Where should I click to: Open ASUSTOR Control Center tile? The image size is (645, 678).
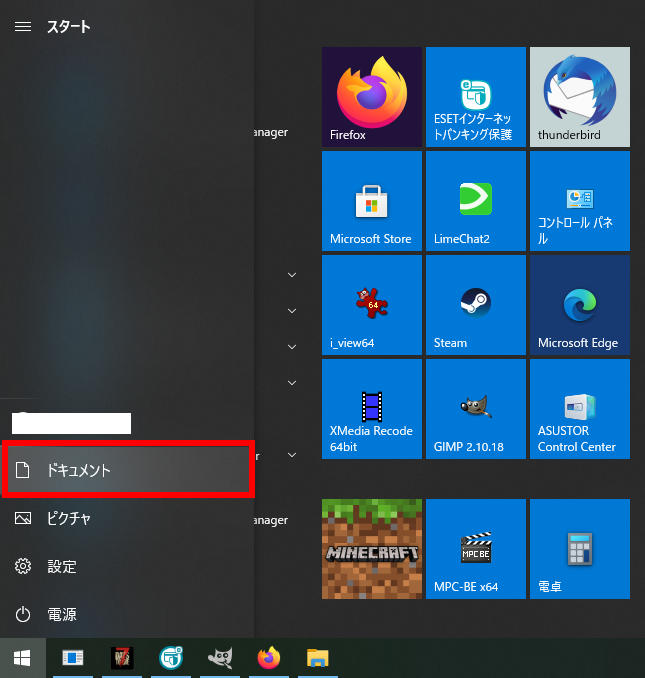click(x=580, y=409)
